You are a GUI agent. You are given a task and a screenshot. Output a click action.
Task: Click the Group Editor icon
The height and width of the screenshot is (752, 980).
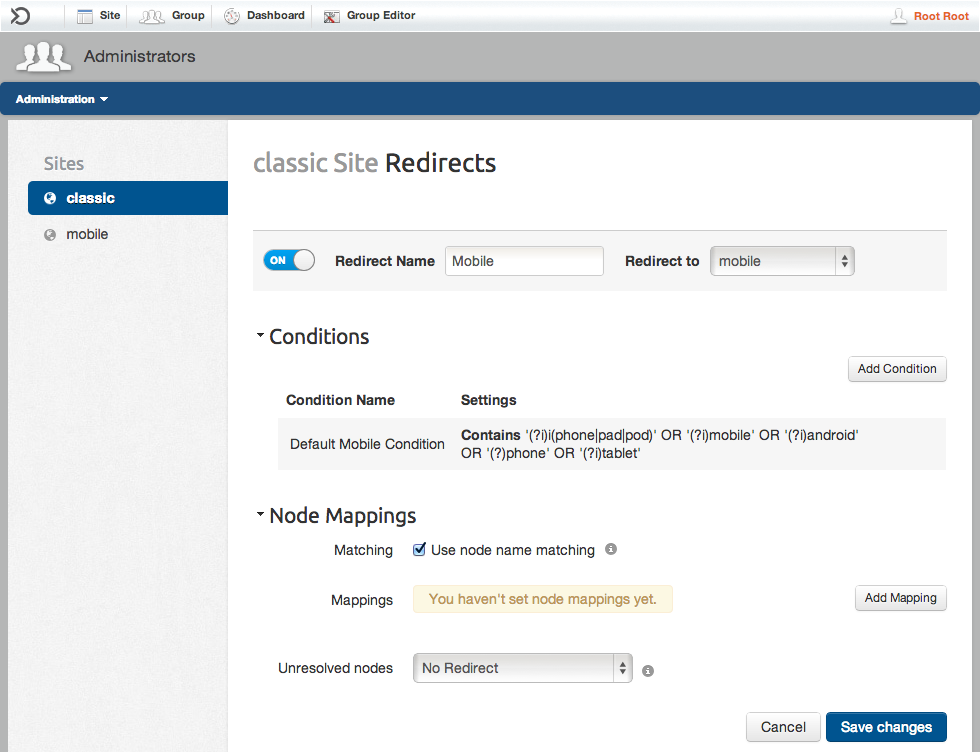(x=331, y=16)
